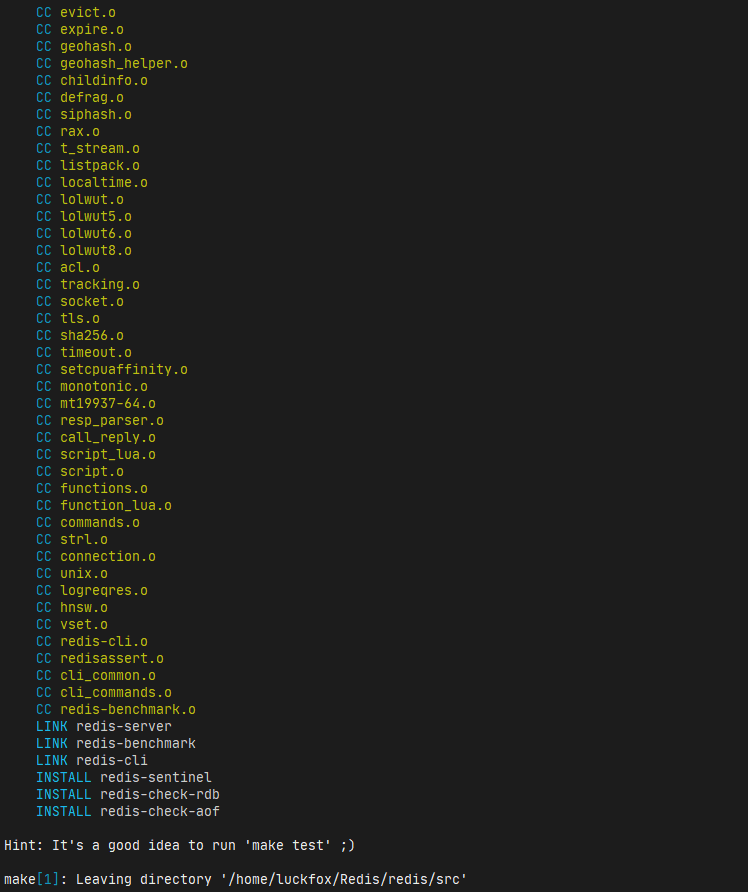Click 'function_lua.o' text
This screenshot has width=748, height=892.
click(115, 506)
